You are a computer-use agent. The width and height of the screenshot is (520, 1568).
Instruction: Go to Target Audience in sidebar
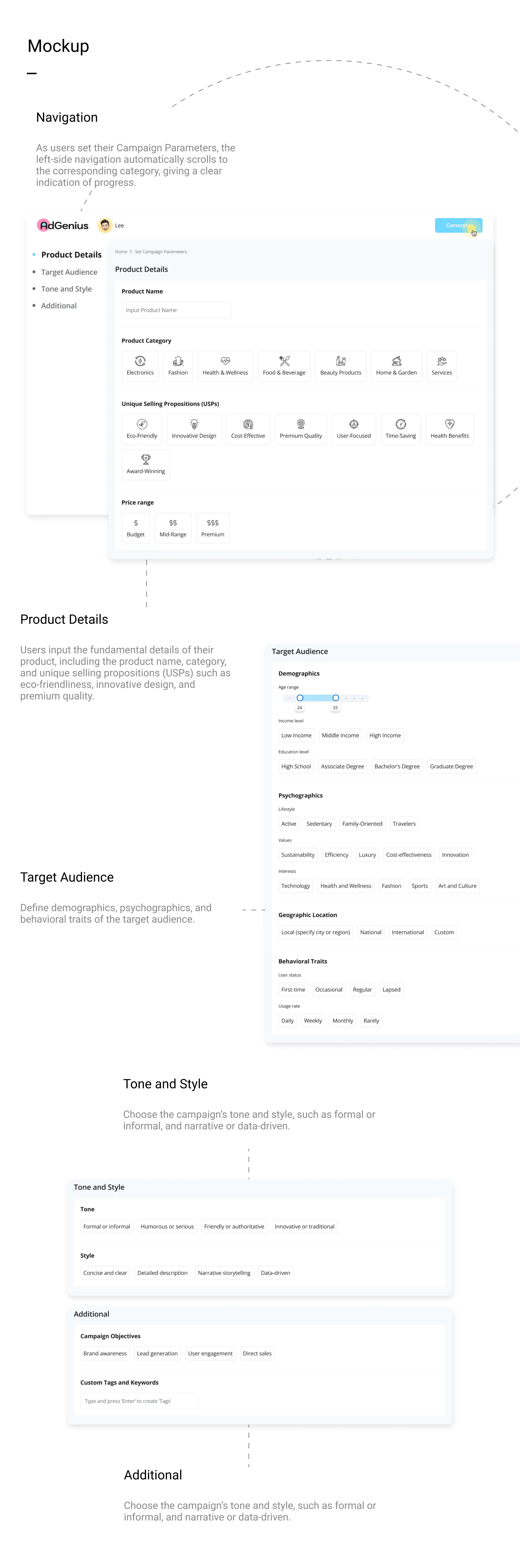coord(69,272)
